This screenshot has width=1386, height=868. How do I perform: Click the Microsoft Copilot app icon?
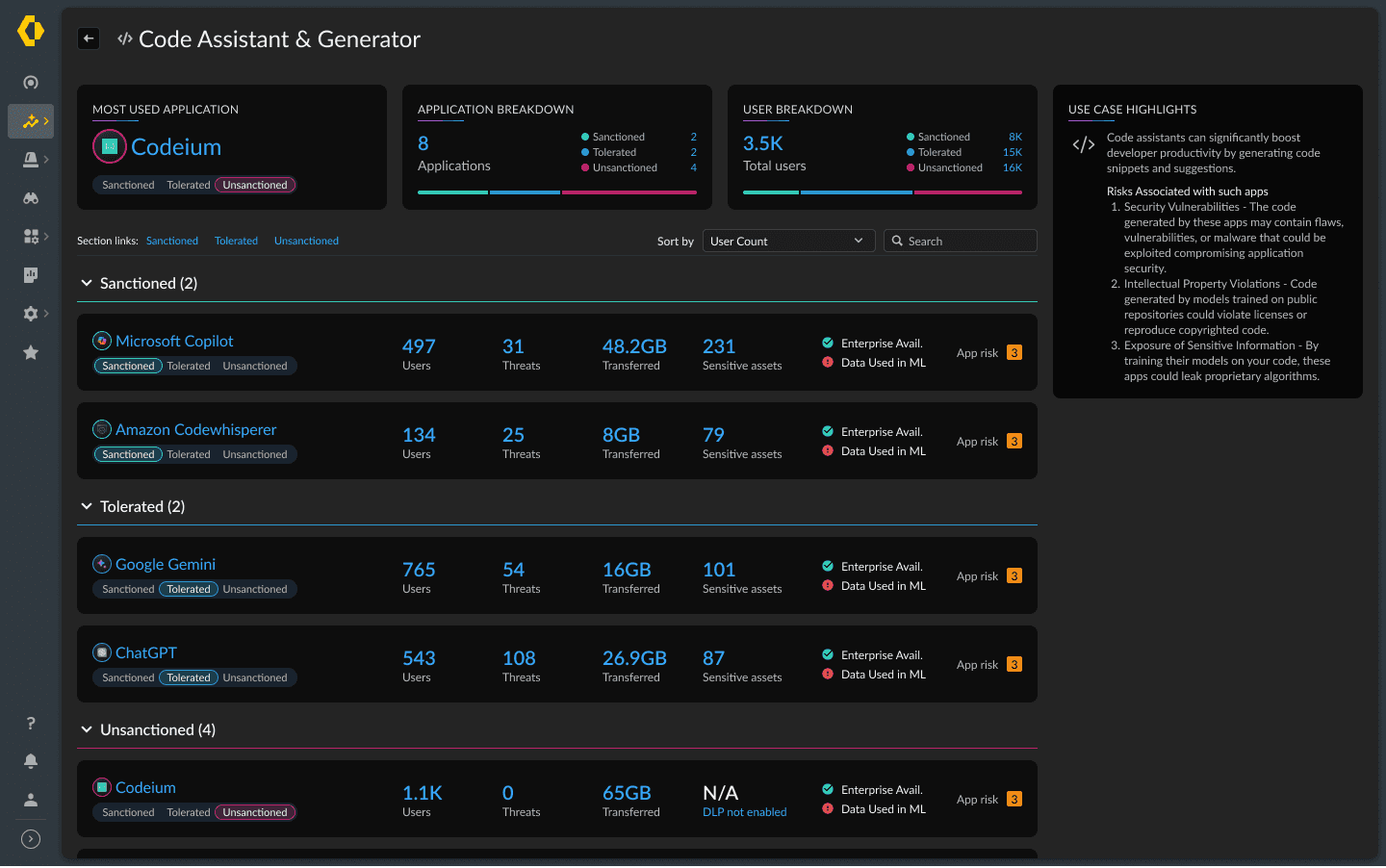pyautogui.click(x=102, y=341)
